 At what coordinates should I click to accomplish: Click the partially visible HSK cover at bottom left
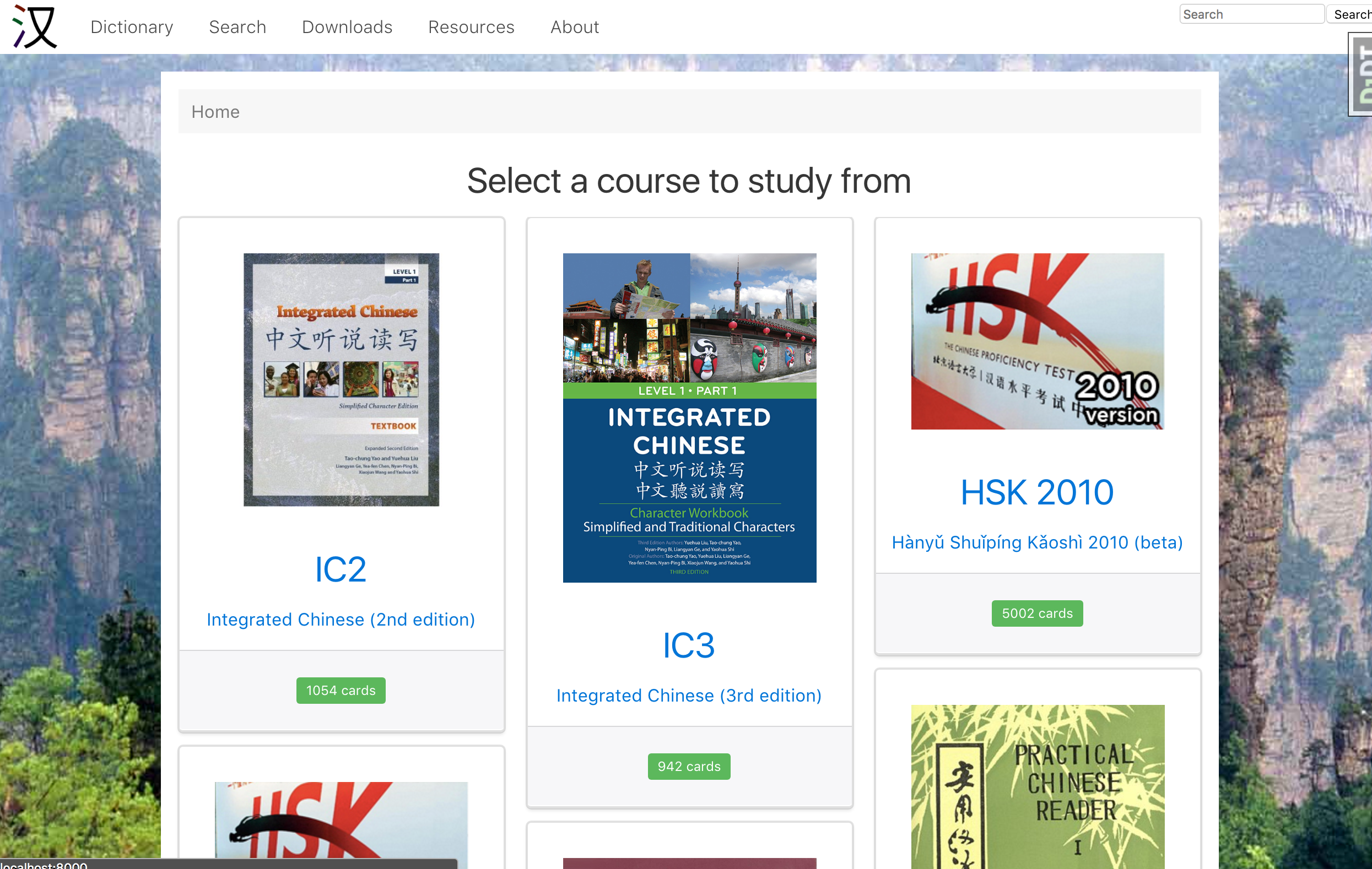pos(341,825)
